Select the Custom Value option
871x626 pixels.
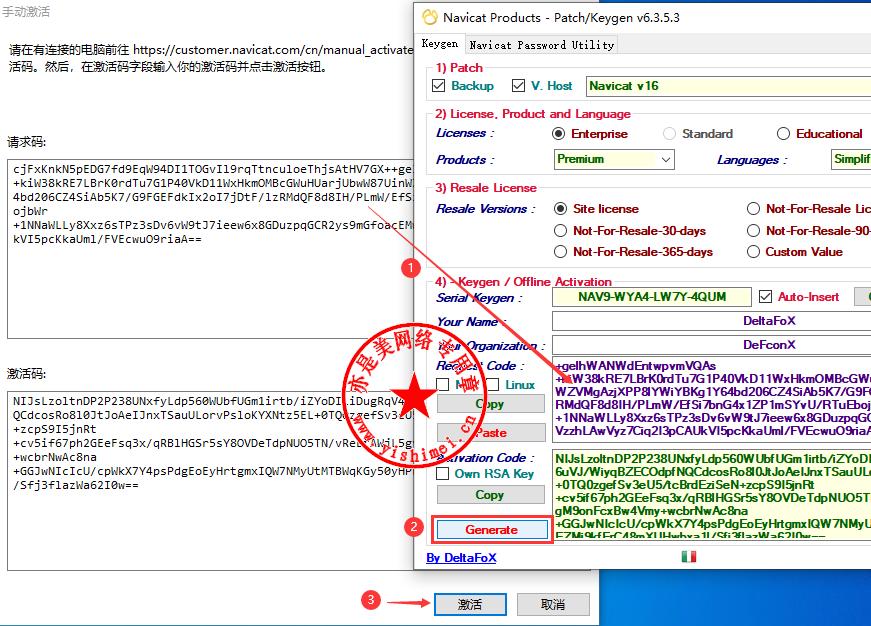point(753,252)
